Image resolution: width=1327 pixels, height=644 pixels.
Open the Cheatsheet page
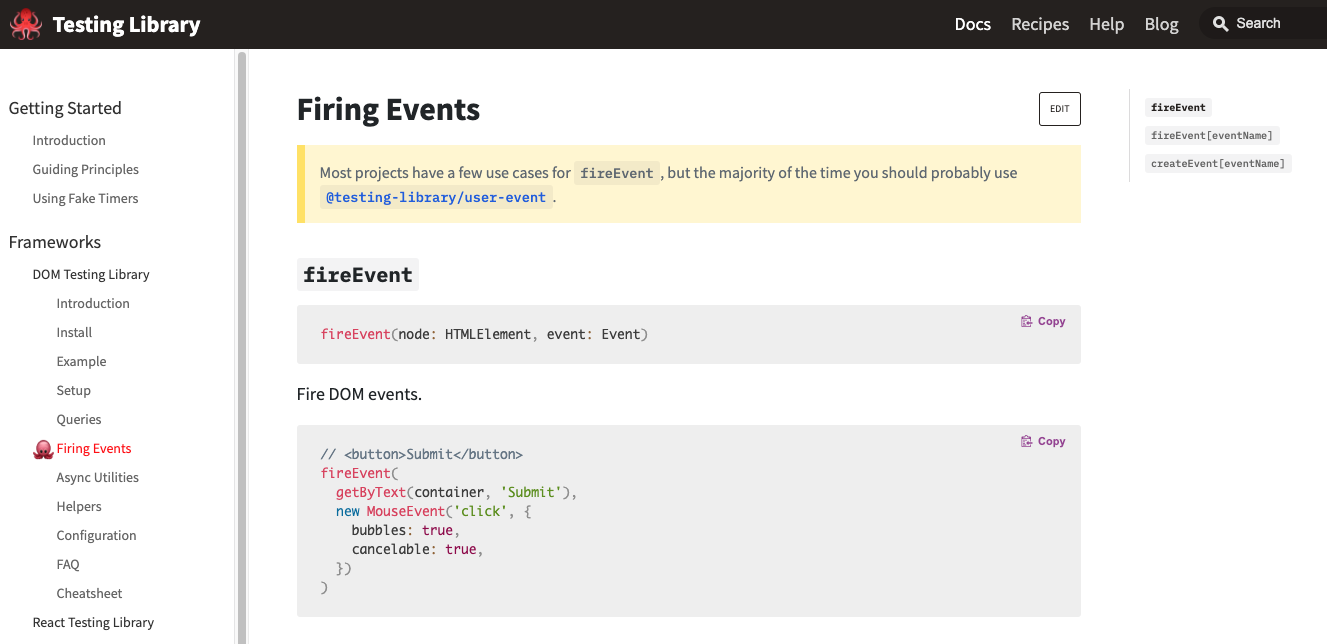point(90,594)
